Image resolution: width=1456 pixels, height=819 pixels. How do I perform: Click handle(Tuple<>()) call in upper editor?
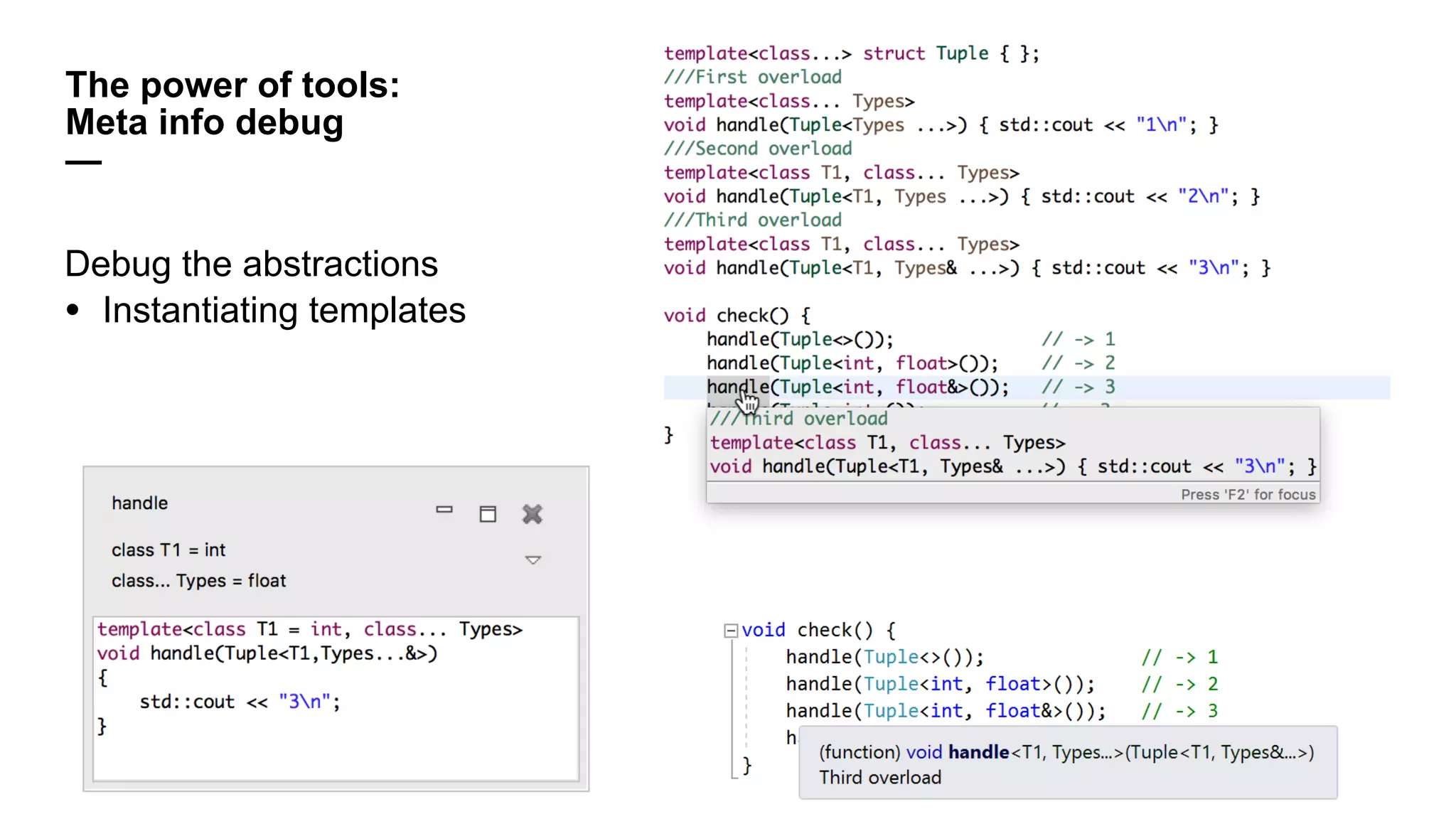tap(800, 340)
